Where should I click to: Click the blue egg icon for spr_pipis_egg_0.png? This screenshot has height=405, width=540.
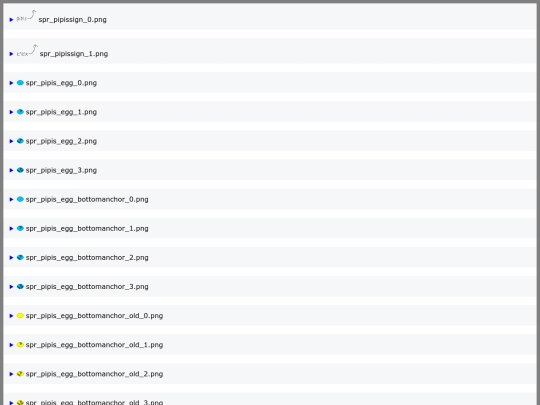click(x=20, y=83)
